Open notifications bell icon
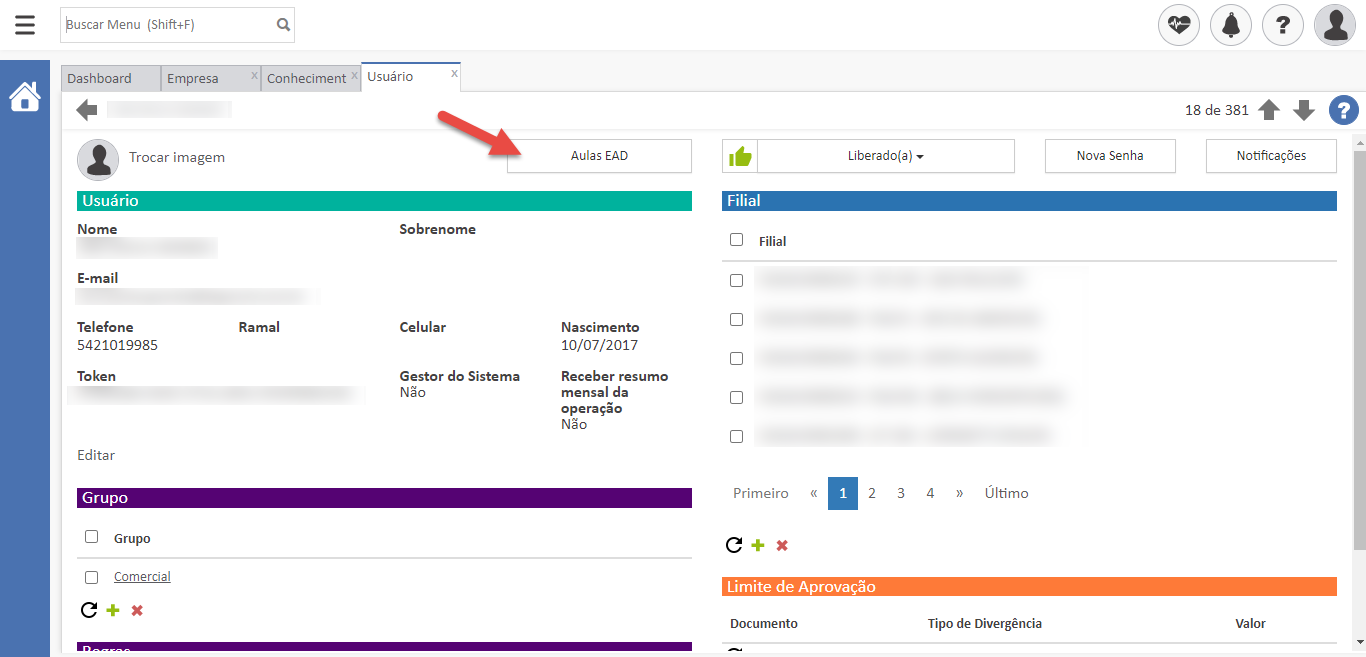1366x657 pixels. [1231, 25]
